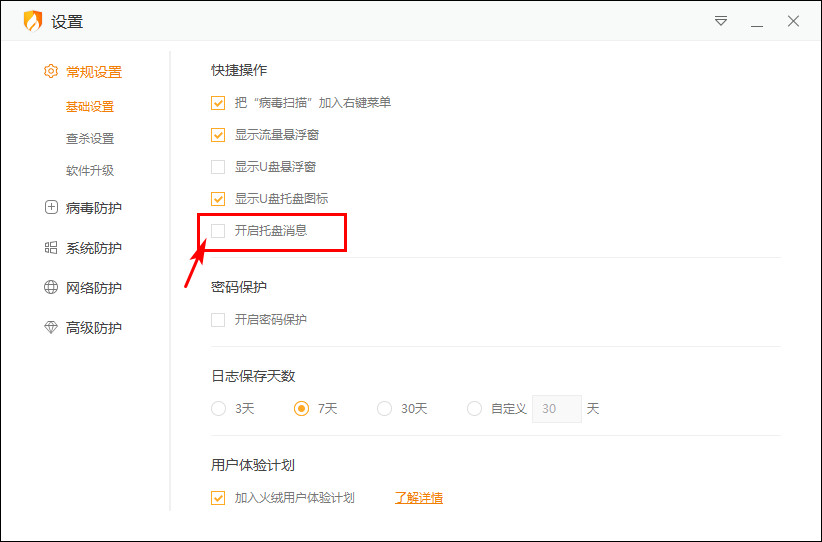This screenshot has height=542, width=822.
Task: Turn on 开启密码保护 checkbox
Action: point(218,320)
